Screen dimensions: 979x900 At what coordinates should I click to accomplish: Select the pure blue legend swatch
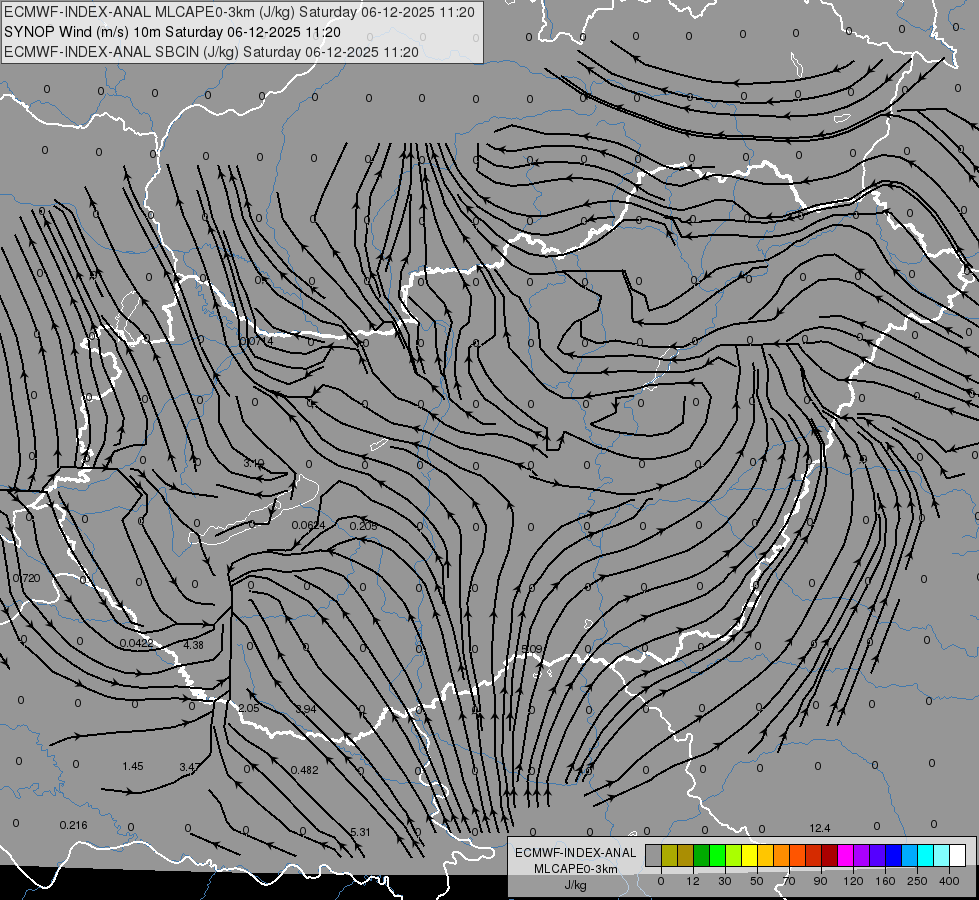893,855
